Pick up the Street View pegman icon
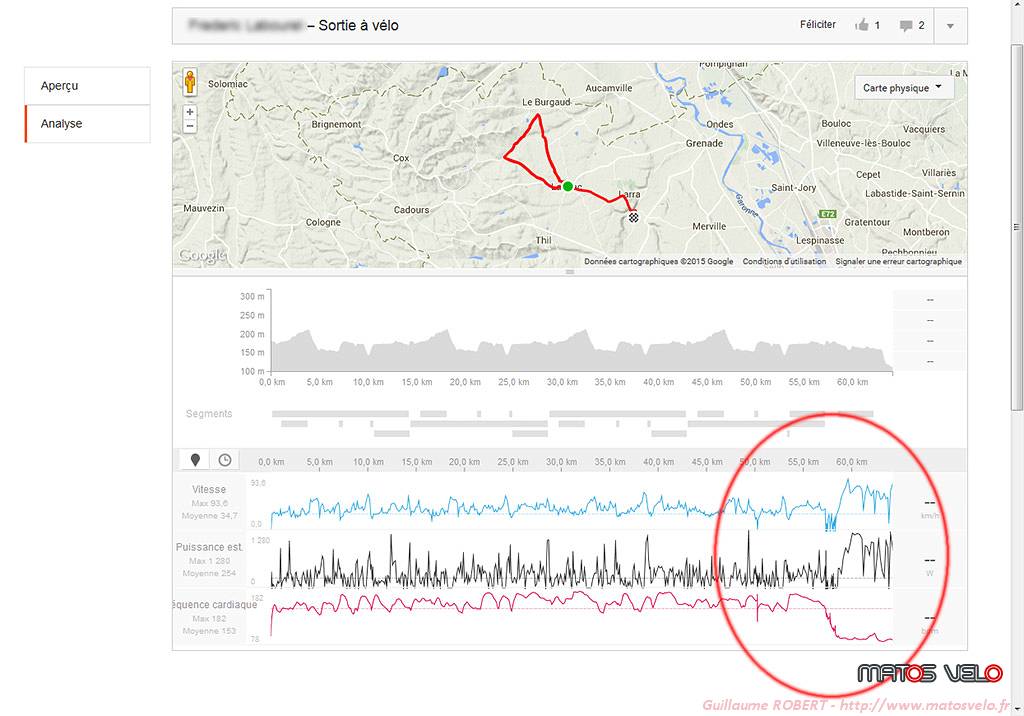Viewport: 1024px width, 716px height. tap(189, 82)
